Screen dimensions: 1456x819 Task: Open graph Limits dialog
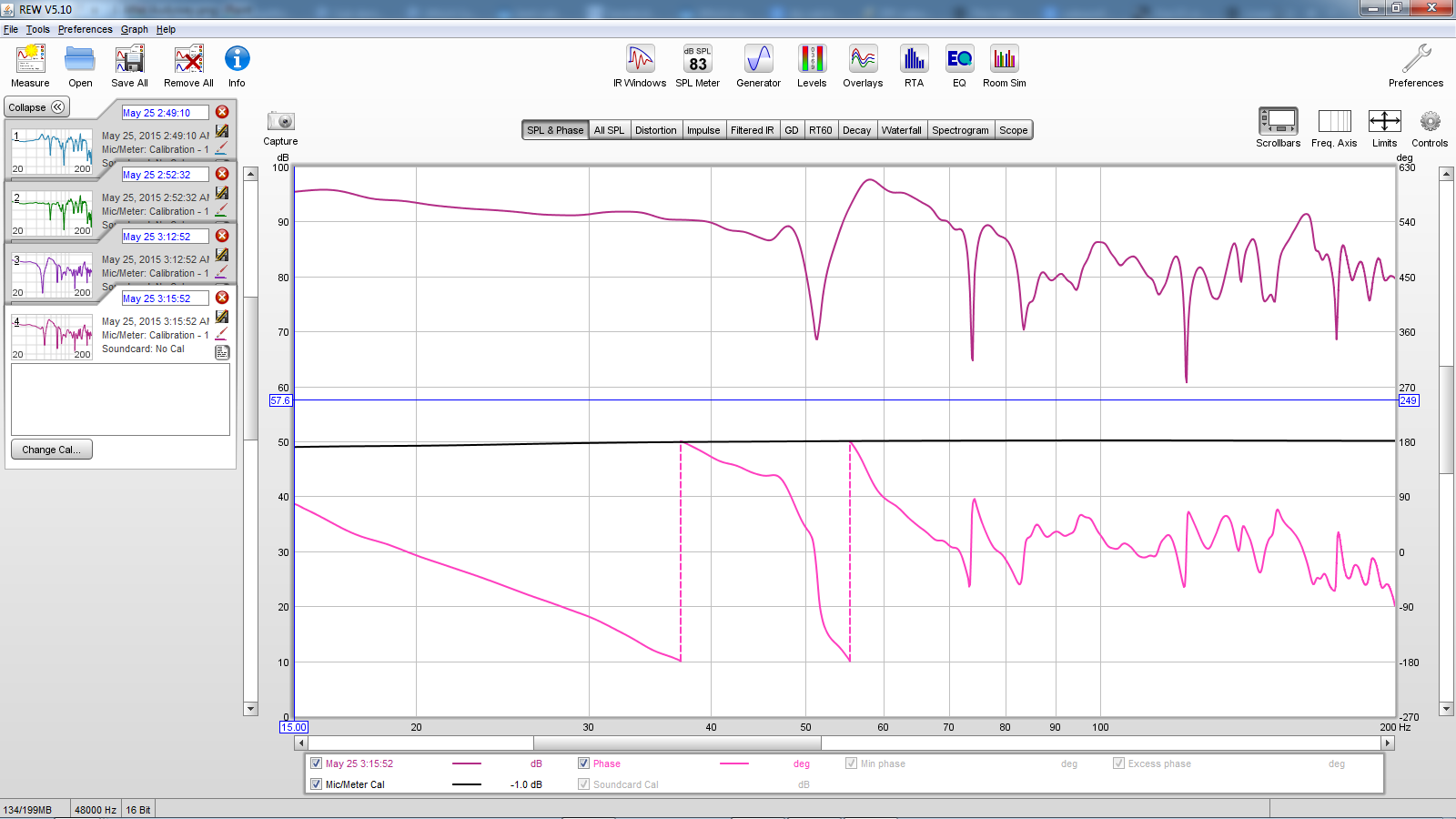click(x=1384, y=127)
